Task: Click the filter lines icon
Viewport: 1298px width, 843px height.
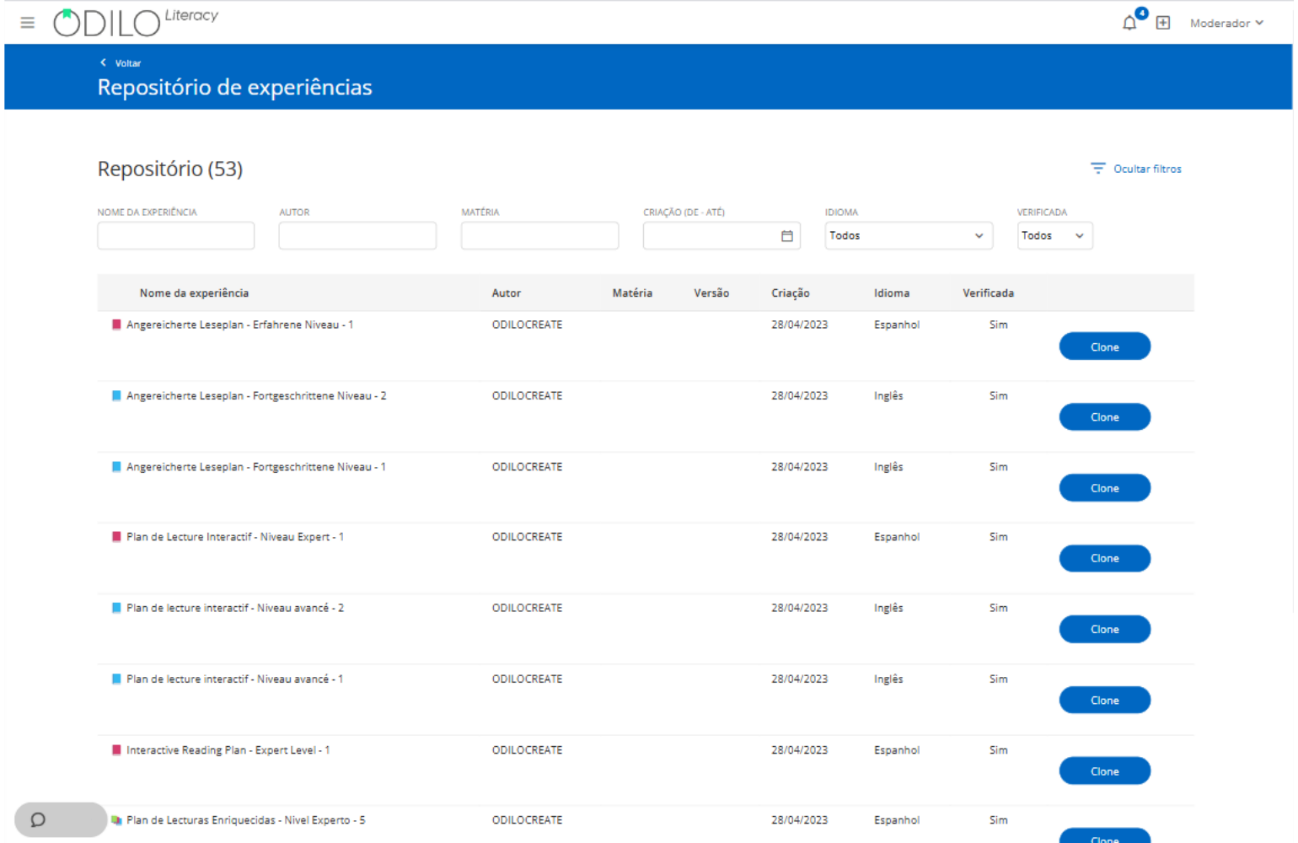Action: [1098, 169]
